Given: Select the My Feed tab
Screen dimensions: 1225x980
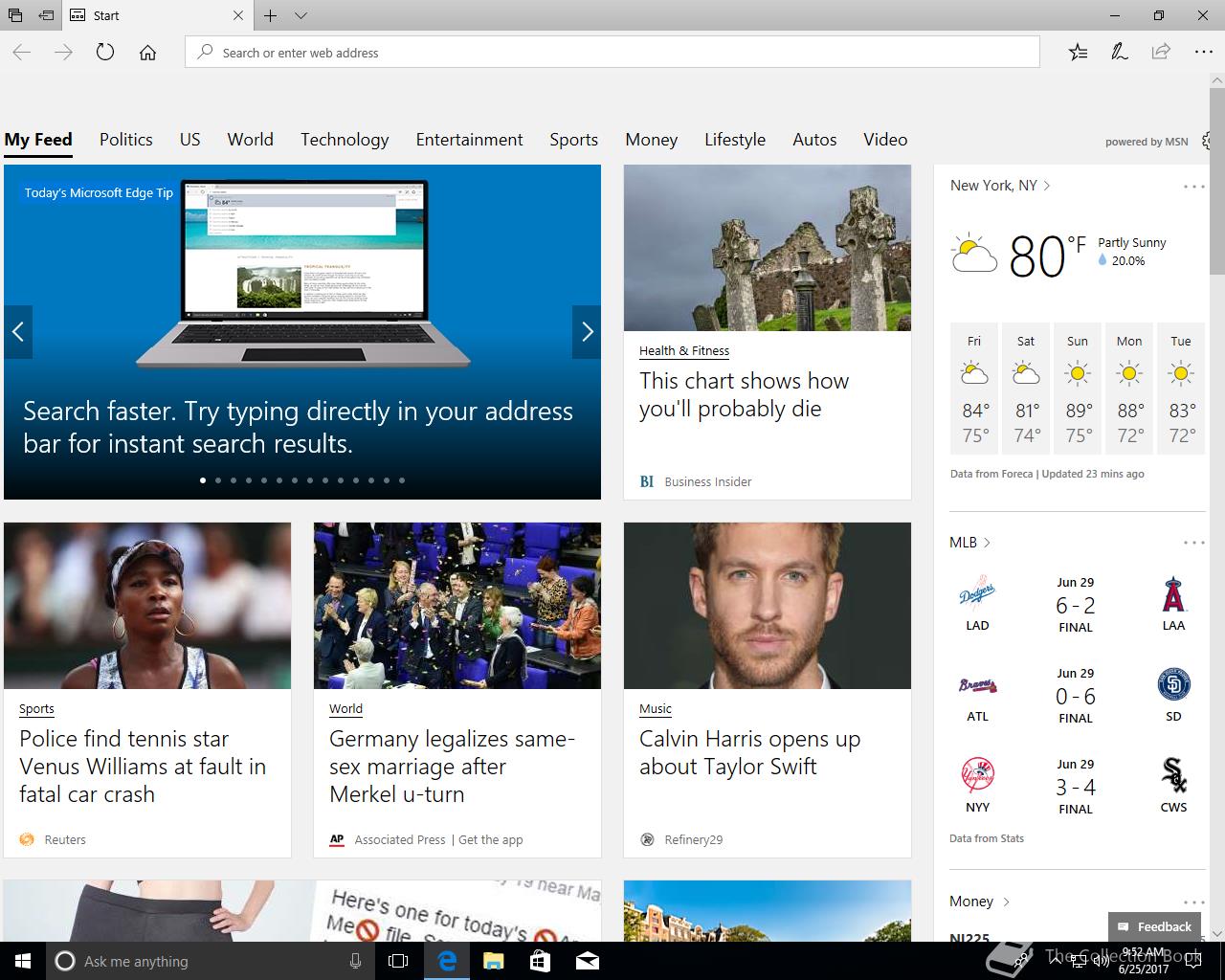Looking at the screenshot, I should [x=38, y=140].
